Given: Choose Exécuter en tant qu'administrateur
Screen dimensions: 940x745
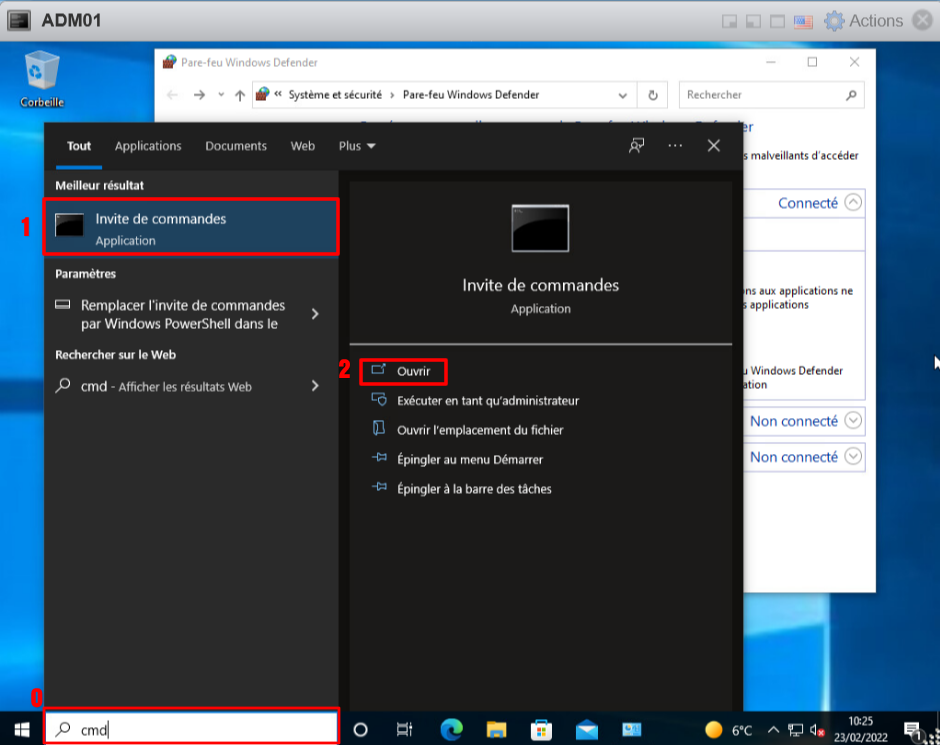Looking at the screenshot, I should click(x=487, y=400).
